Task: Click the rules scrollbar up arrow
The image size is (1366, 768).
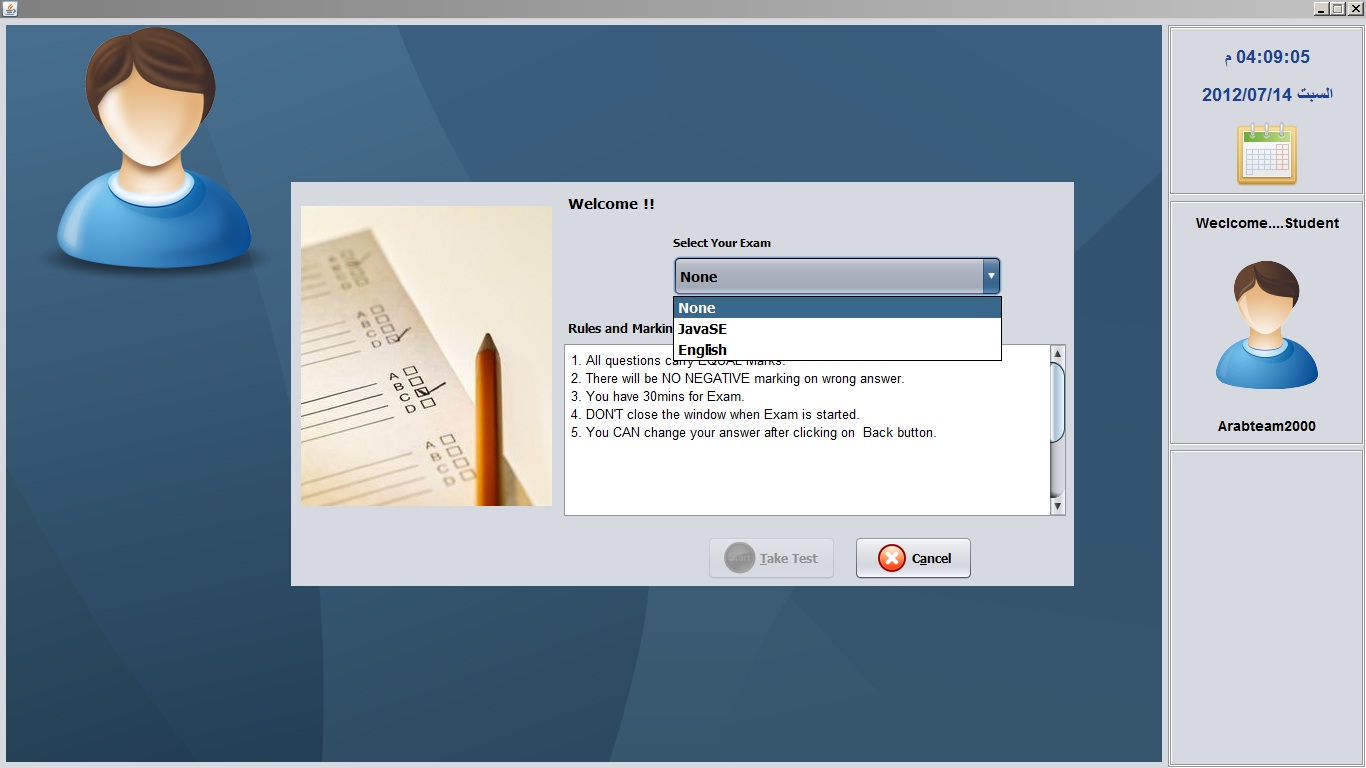Action: [x=1058, y=353]
